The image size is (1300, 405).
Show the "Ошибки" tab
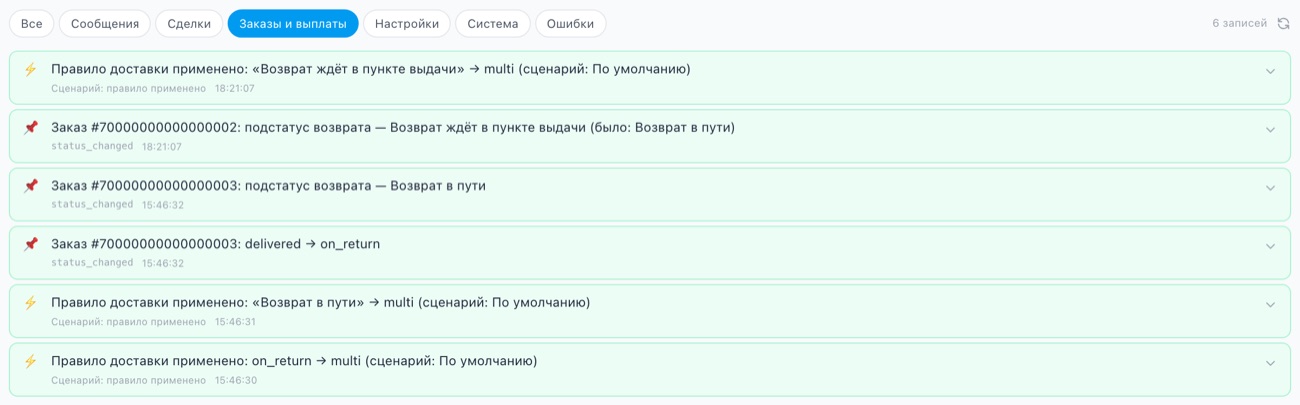(571, 23)
